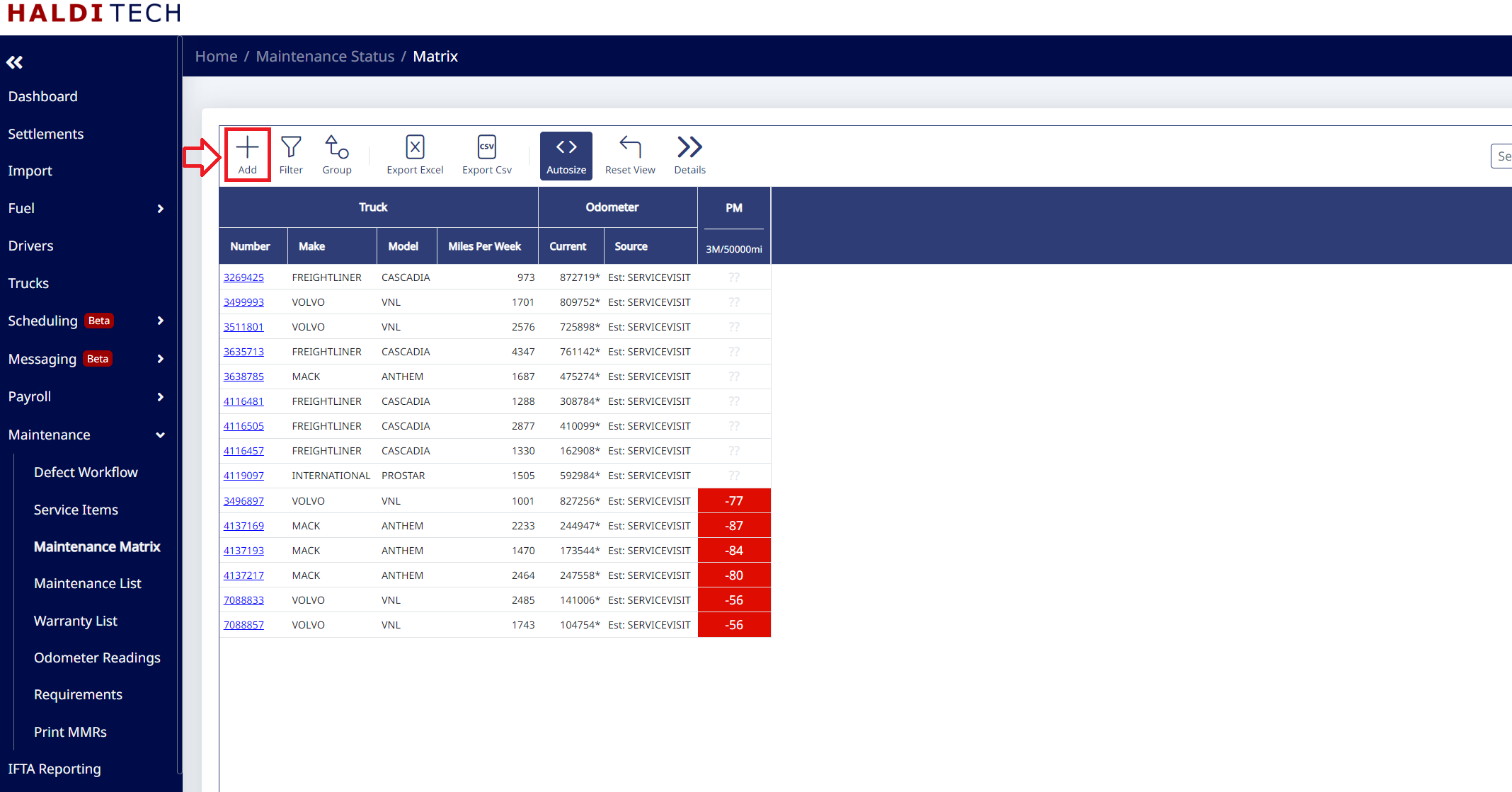Open Print MMRs submenu item
The width and height of the screenshot is (1512, 792).
coord(70,732)
